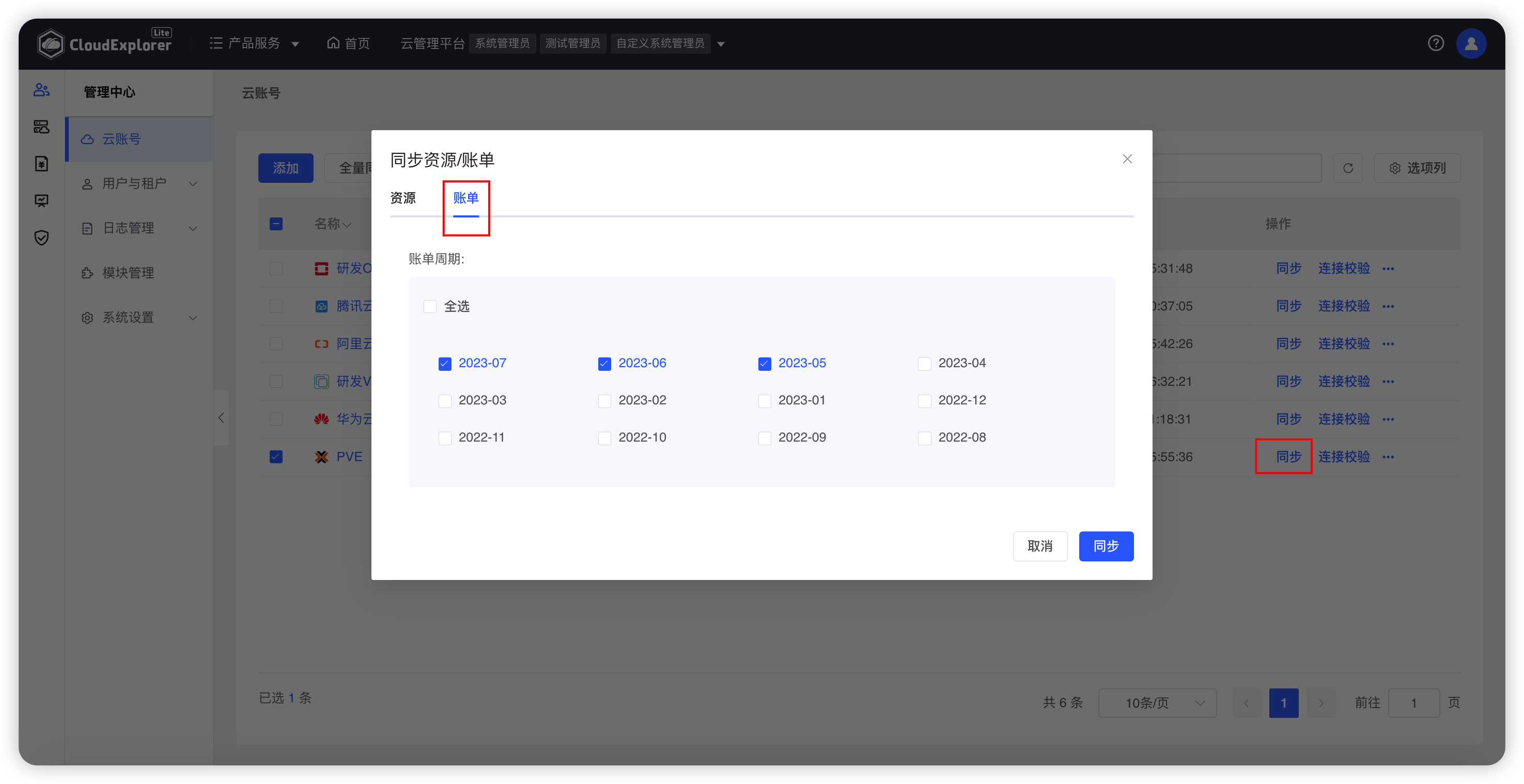This screenshot has width=1524, height=784.
Task: Click 同步 link in the PVE row
Action: click(x=1288, y=457)
